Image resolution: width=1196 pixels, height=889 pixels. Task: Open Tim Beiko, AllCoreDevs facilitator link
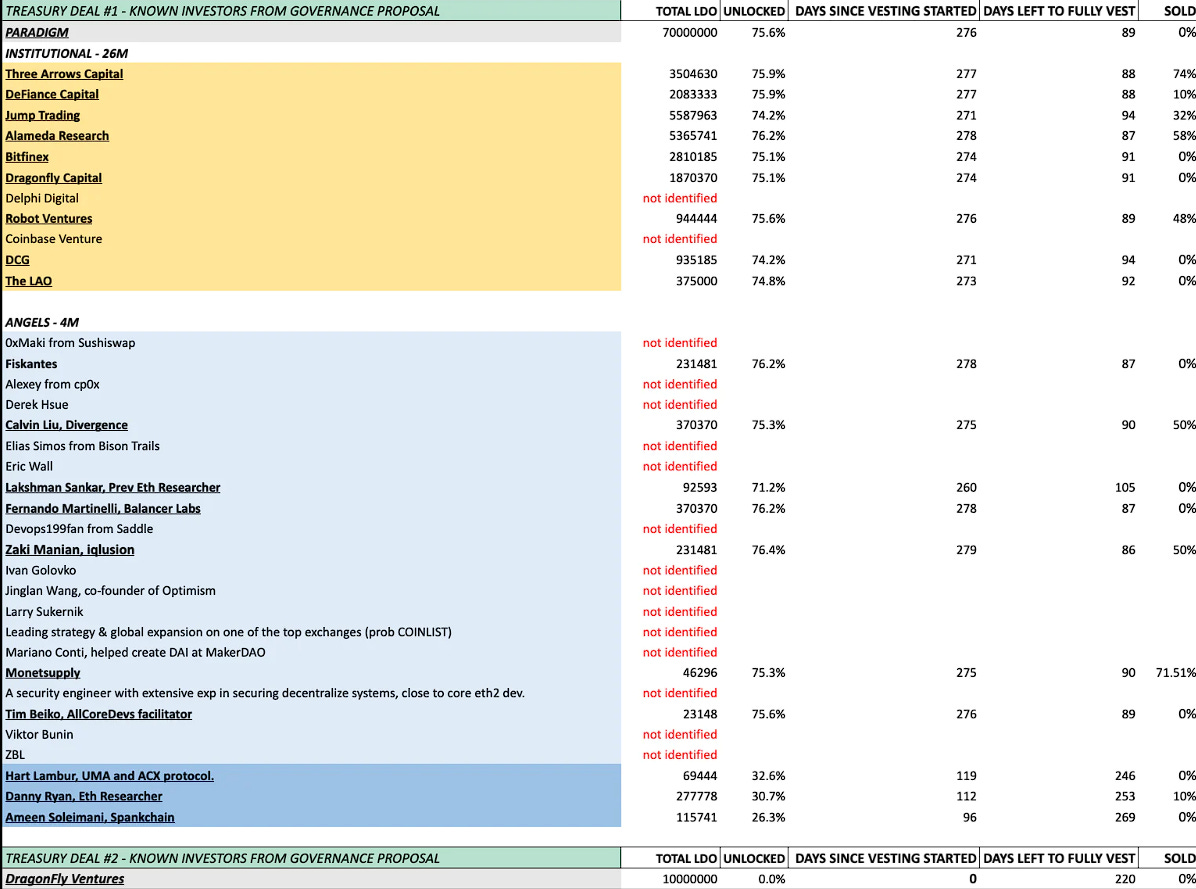click(98, 714)
